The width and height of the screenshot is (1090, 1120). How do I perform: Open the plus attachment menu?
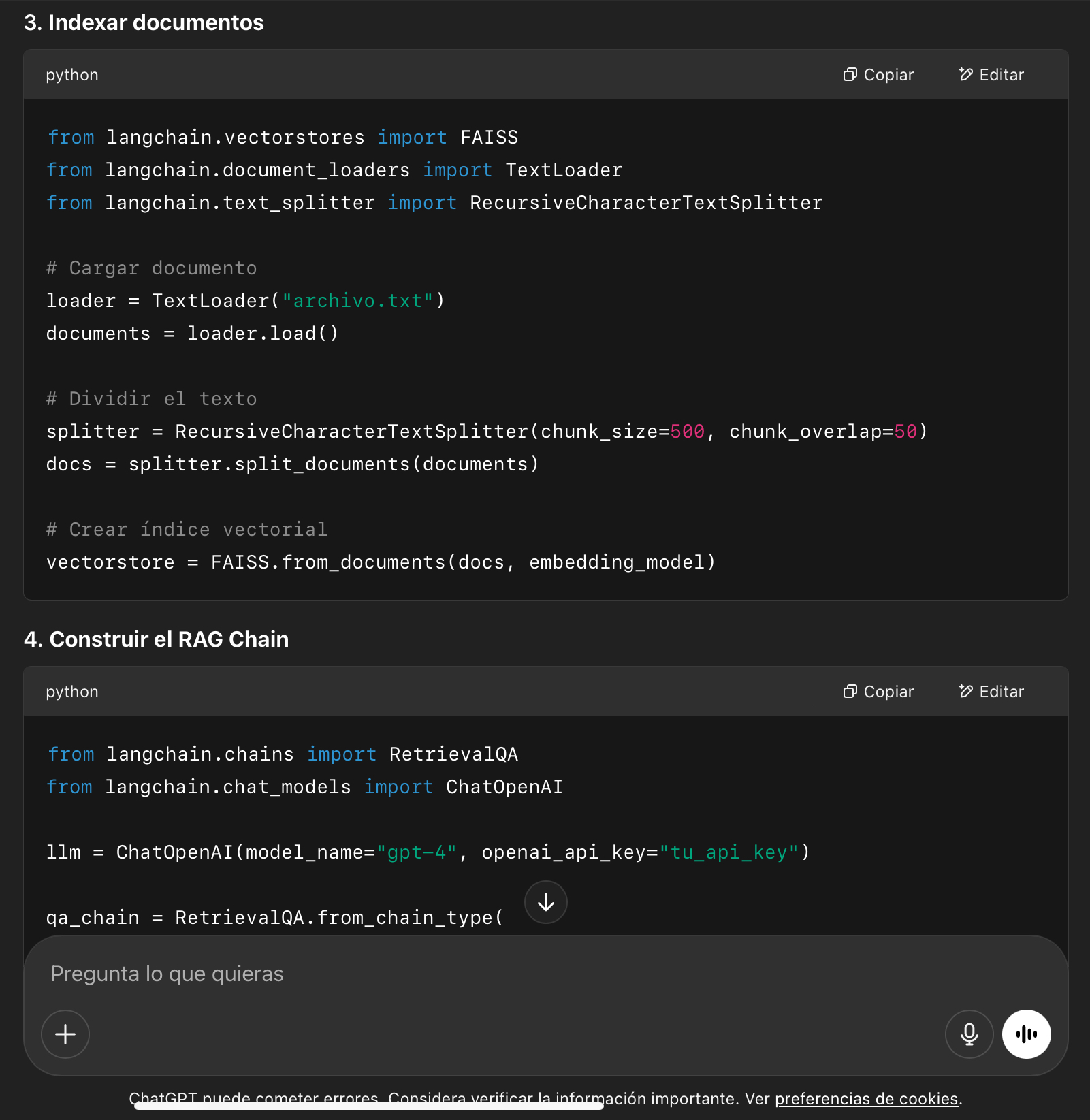pyautogui.click(x=65, y=1034)
